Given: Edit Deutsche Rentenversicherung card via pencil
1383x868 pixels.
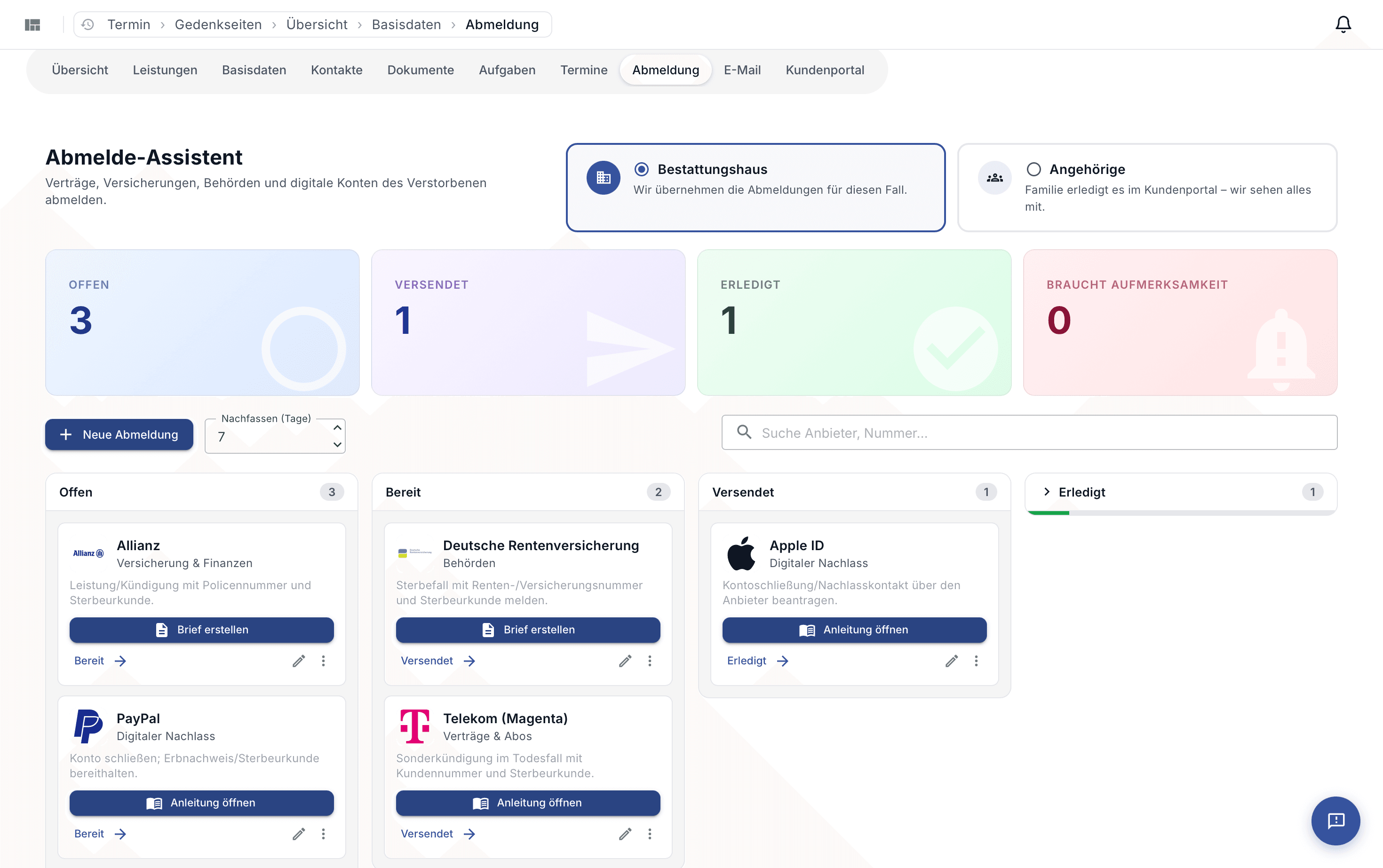Looking at the screenshot, I should coord(625,661).
